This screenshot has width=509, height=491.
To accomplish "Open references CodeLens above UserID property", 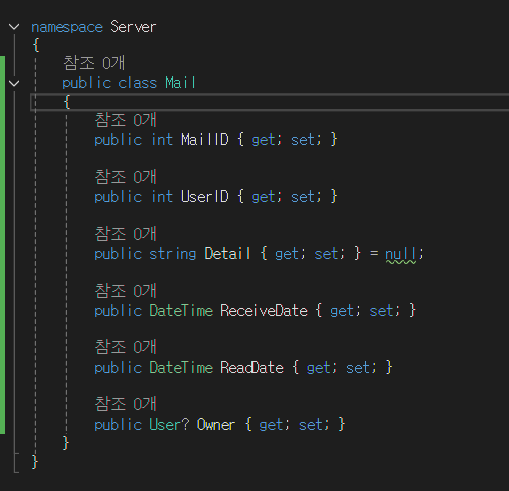I will 125,177.
